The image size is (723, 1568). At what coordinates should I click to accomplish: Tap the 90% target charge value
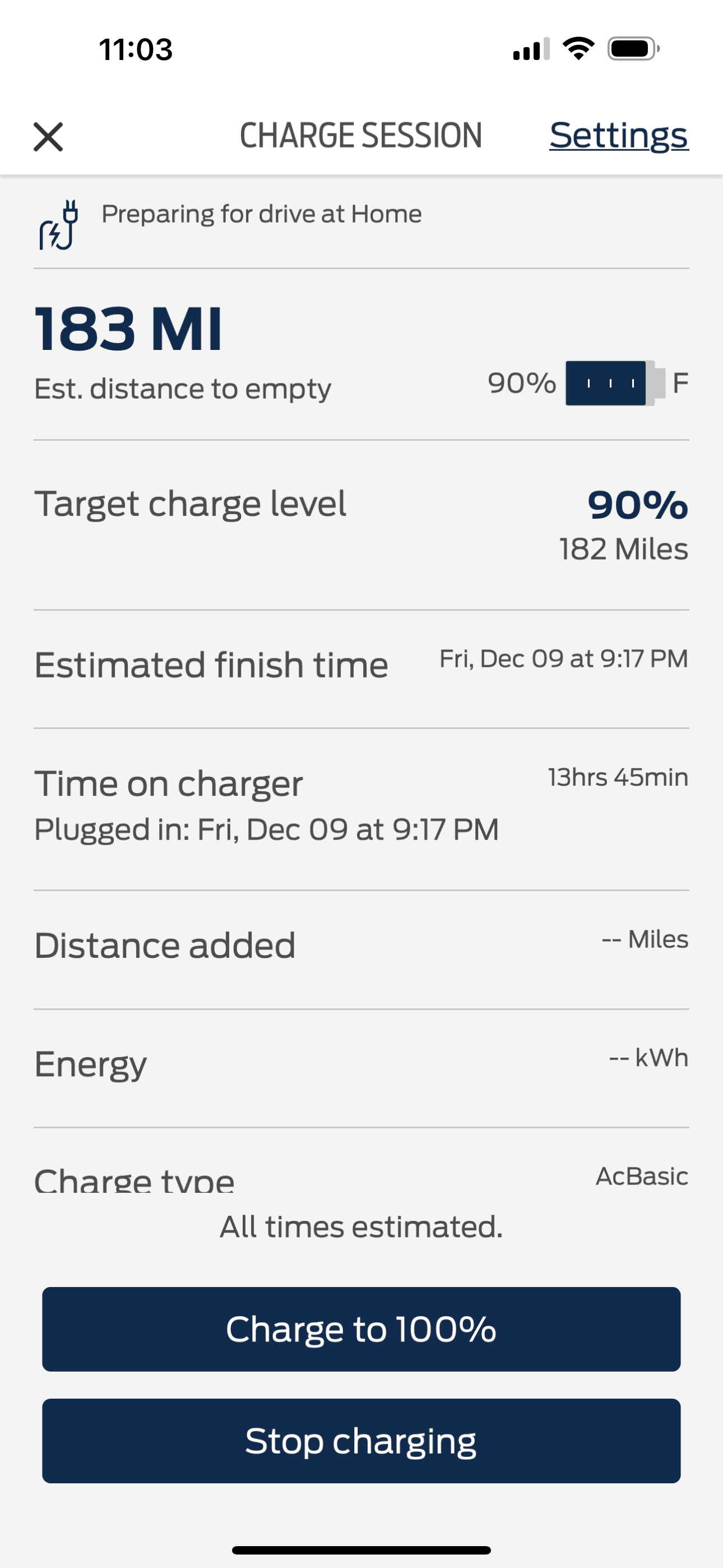[x=637, y=505]
